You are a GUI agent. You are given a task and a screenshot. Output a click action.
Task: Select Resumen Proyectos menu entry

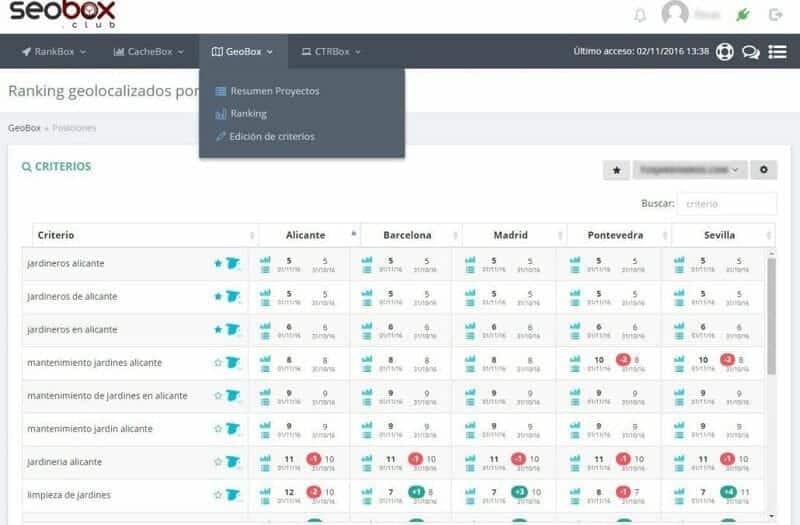pyautogui.click(x=267, y=91)
